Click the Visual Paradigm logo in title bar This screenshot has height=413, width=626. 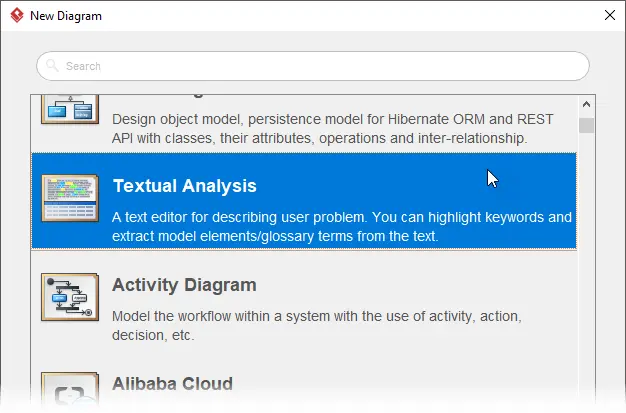pyautogui.click(x=17, y=16)
